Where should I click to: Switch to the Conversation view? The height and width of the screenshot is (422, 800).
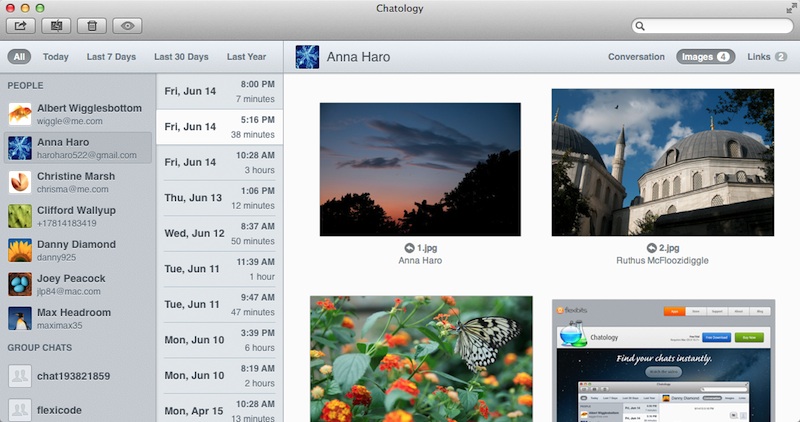[636, 57]
